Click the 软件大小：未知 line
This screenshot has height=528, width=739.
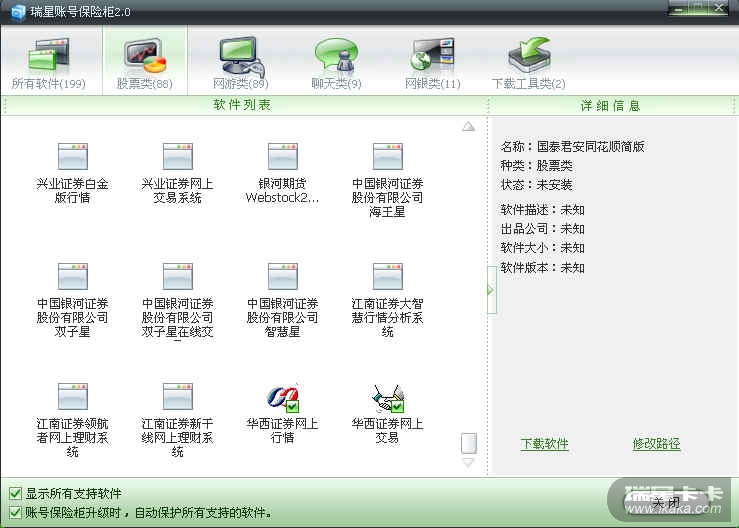click(542, 248)
